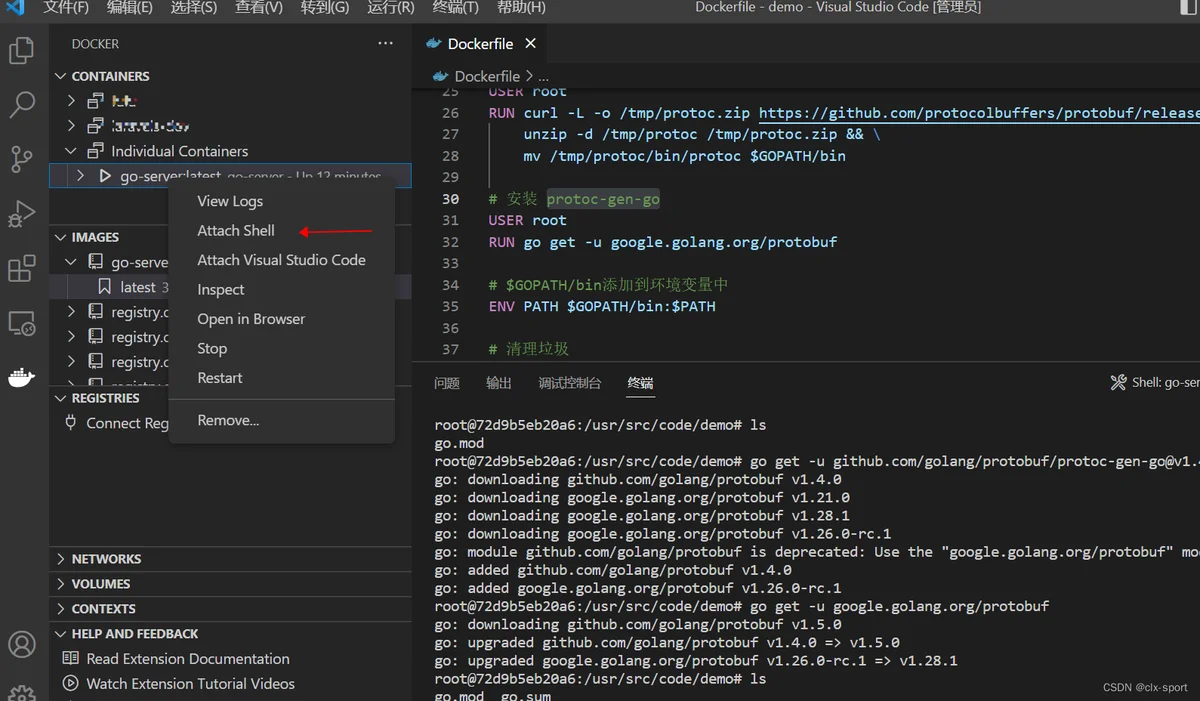Open the 终端(T) menu
This screenshot has height=701, width=1200.
coord(455,8)
